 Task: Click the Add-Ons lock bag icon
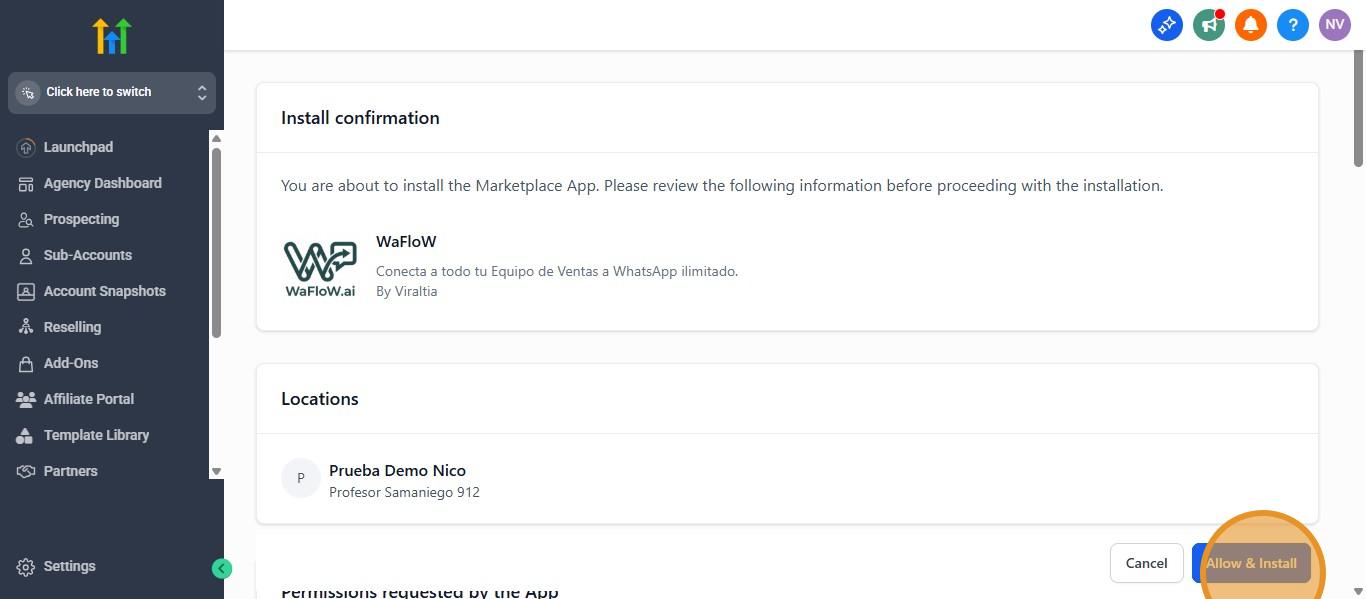point(26,363)
